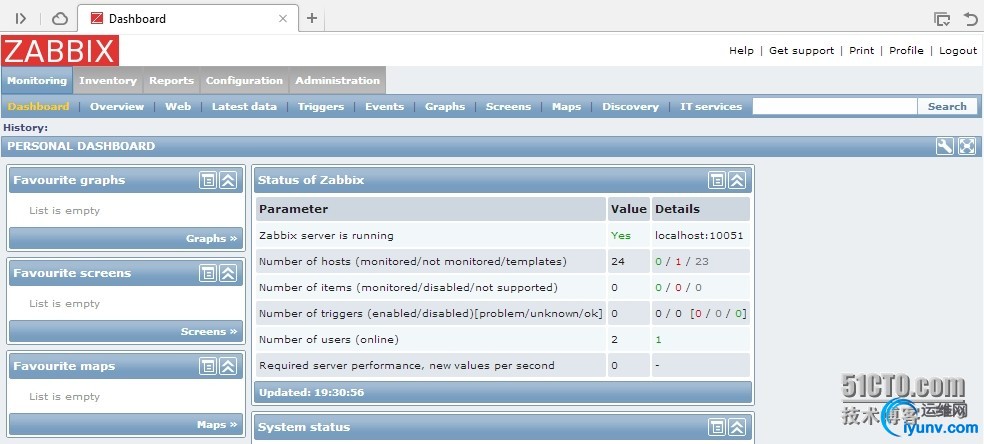This screenshot has height=444, width=984.
Task: Click the browser undo arrow icon
Action: coord(970,19)
